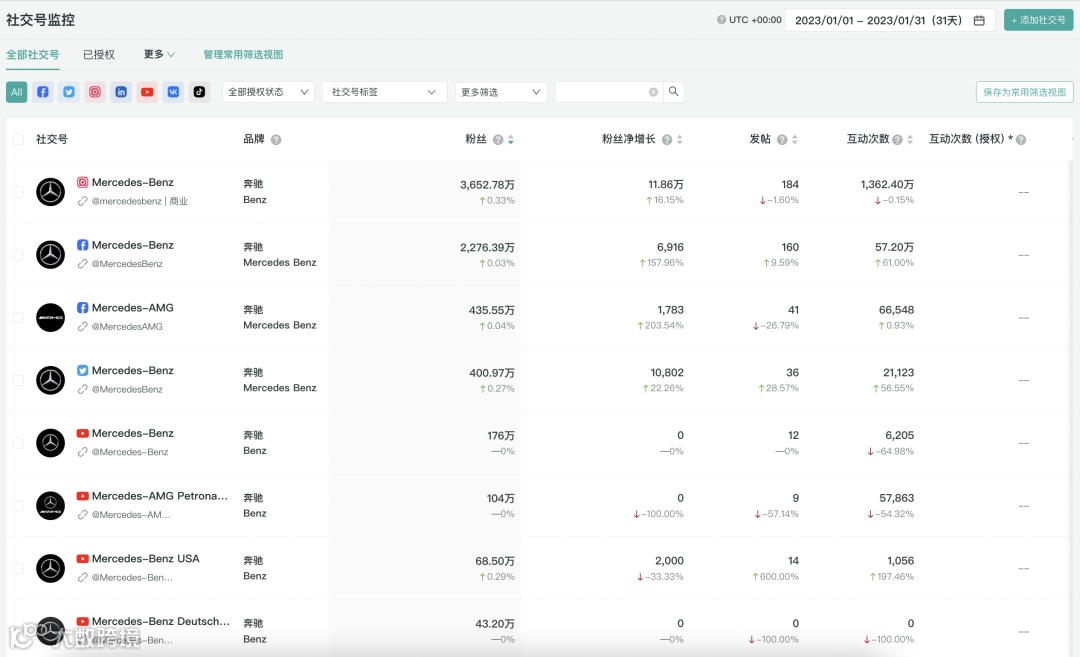1080x657 pixels.
Task: Clear the search field with x icon
Action: tap(653, 92)
